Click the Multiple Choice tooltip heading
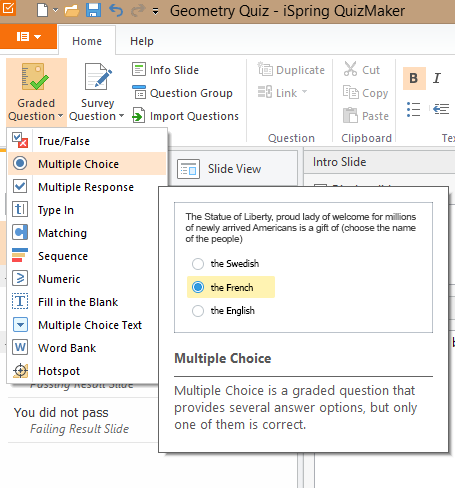Image resolution: width=455 pixels, height=488 pixels. click(223, 358)
